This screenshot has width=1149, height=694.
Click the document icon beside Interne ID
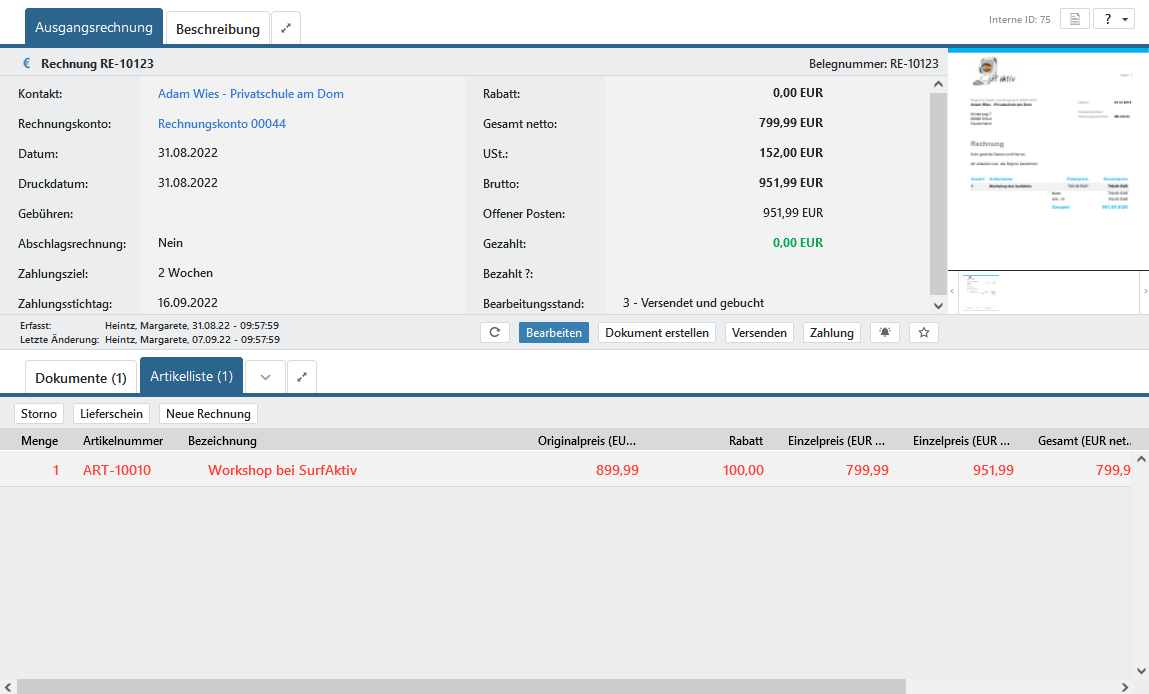click(x=1074, y=19)
